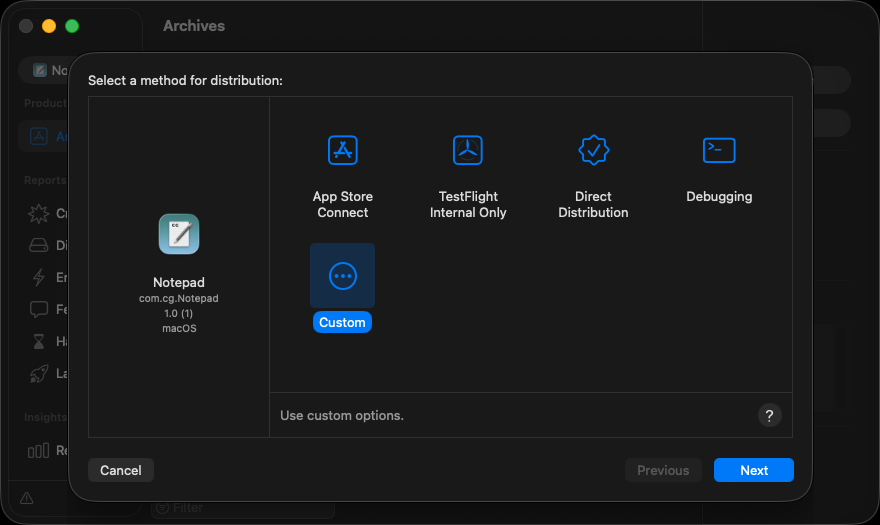
Task: Click the highlighted Custom label
Action: point(342,323)
